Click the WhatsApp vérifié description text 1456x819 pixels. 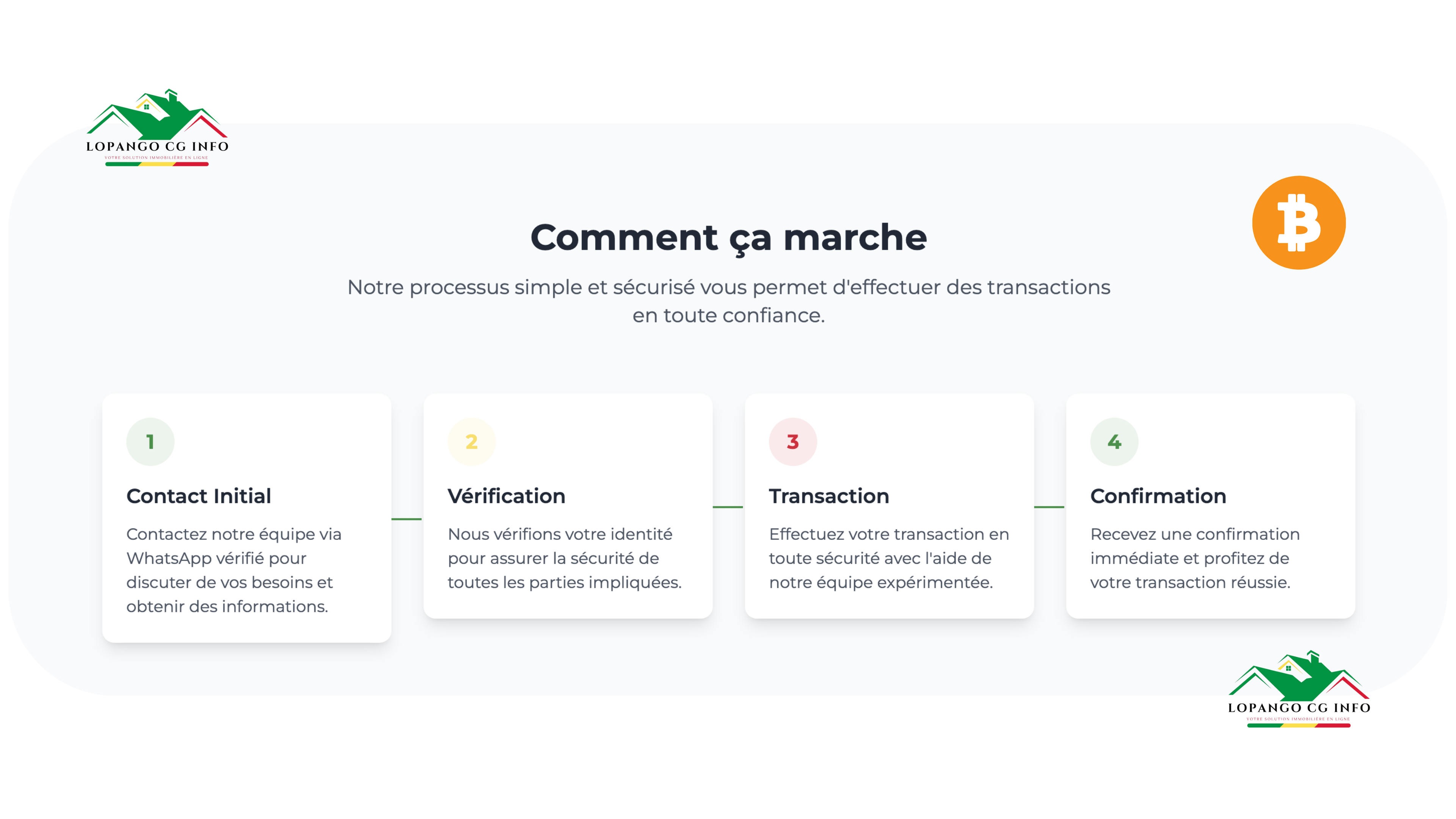pos(234,570)
